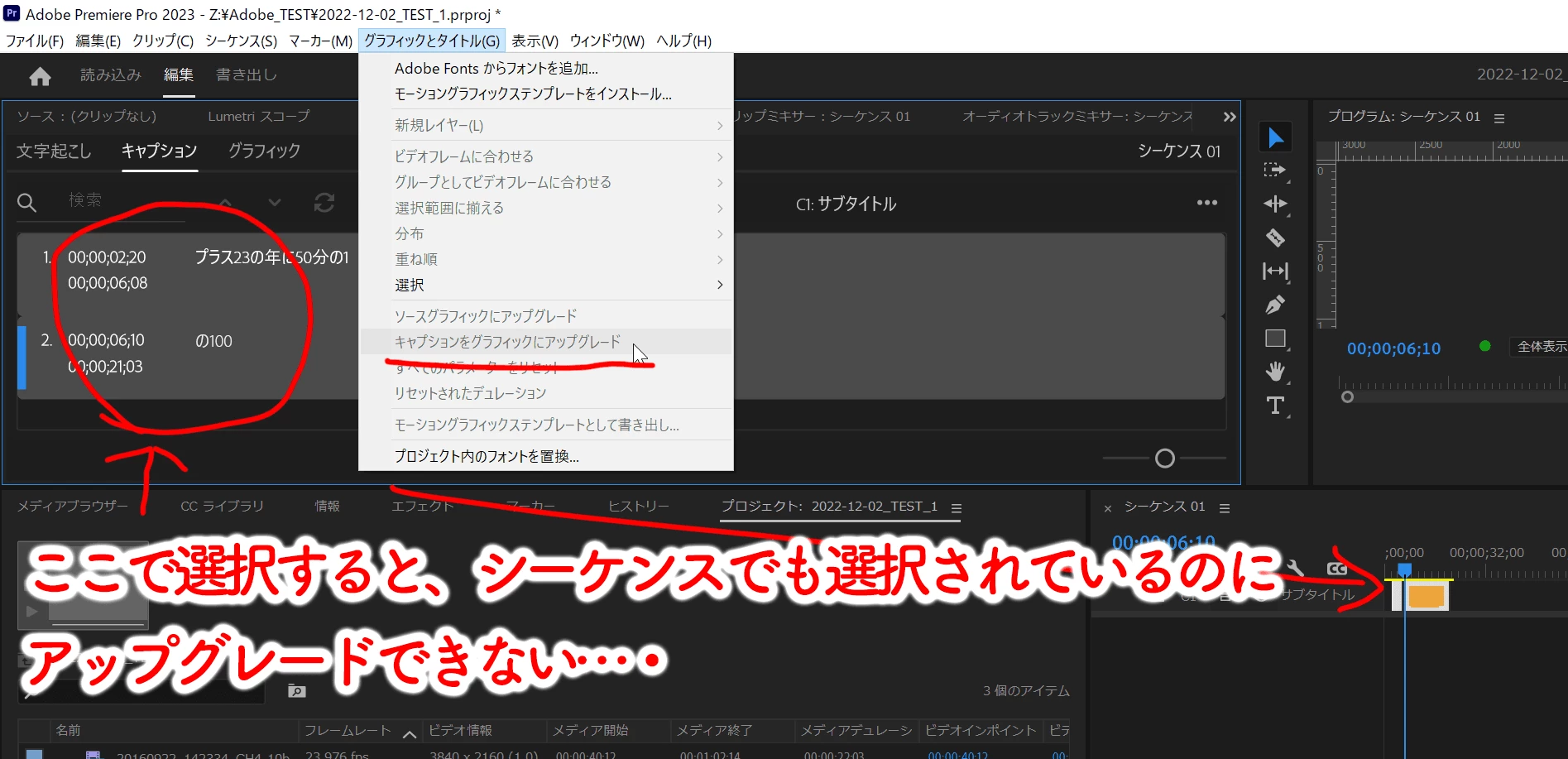The image size is (1568, 759).
Task: Switch to the ヒストリー tab
Action: click(x=638, y=506)
